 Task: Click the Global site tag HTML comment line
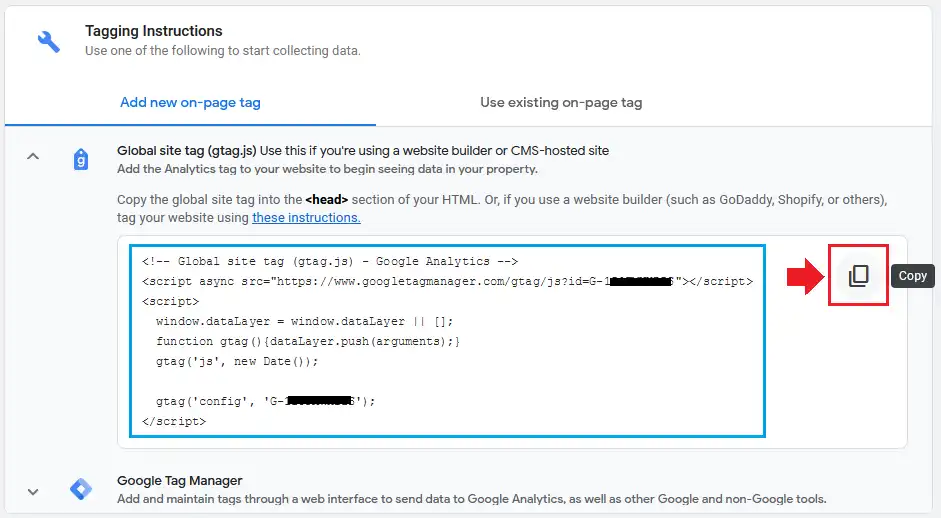[330, 262]
